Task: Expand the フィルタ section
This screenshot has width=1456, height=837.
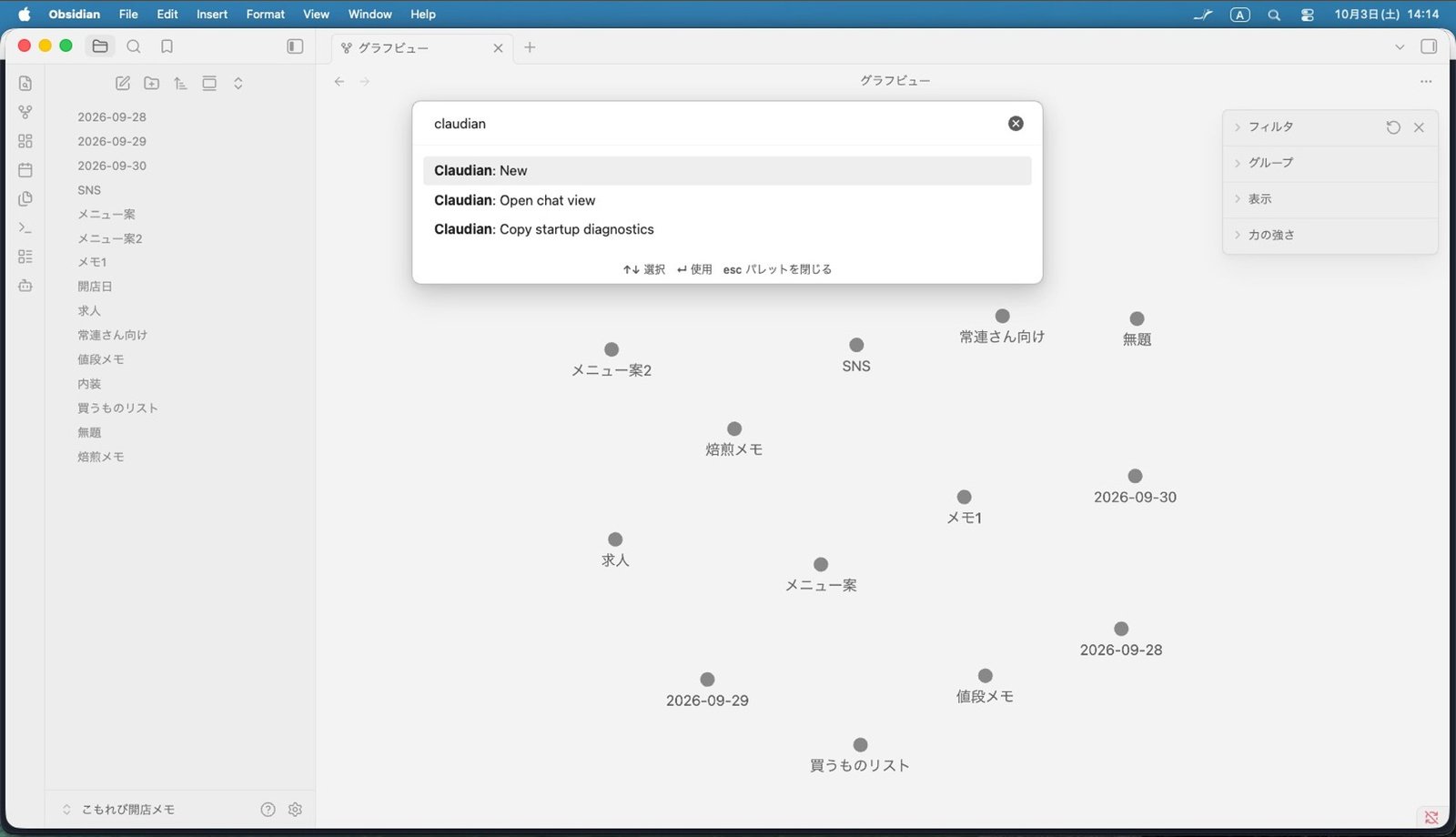Action: 1271,126
